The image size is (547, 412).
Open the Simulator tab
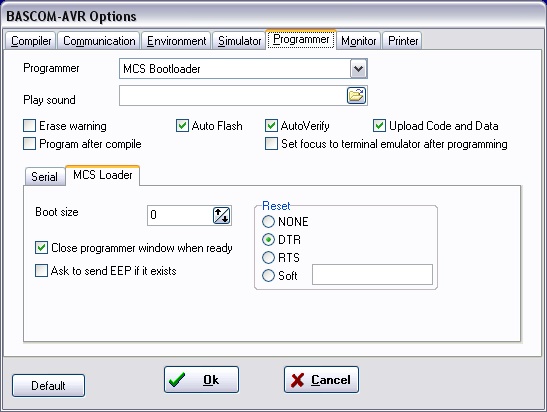239,41
